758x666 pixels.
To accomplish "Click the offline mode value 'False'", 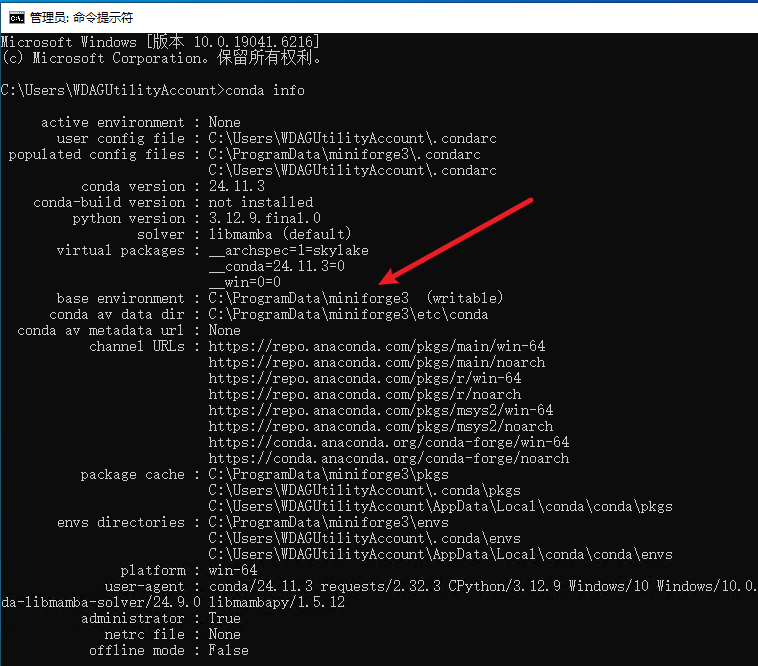I will (228, 650).
